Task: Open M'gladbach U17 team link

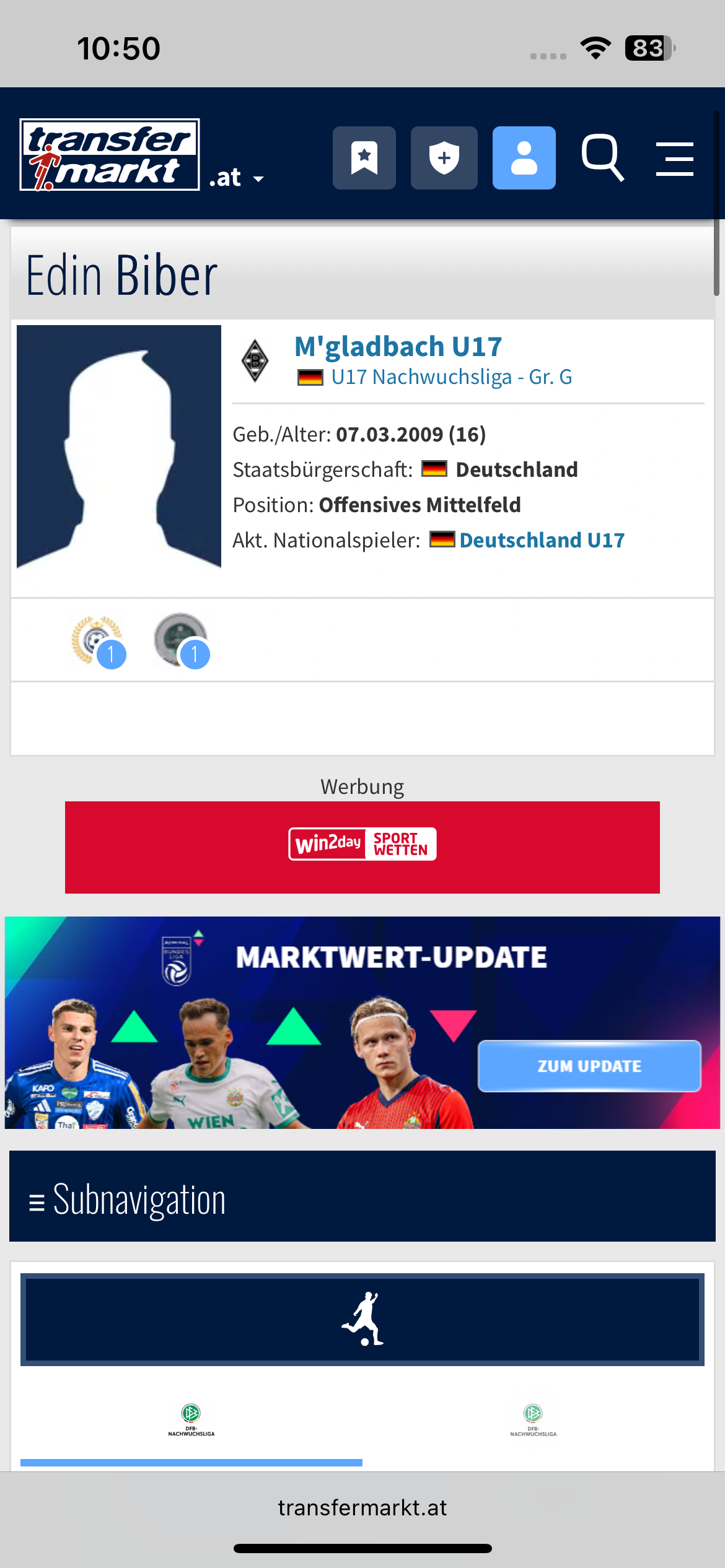Action: tap(398, 346)
